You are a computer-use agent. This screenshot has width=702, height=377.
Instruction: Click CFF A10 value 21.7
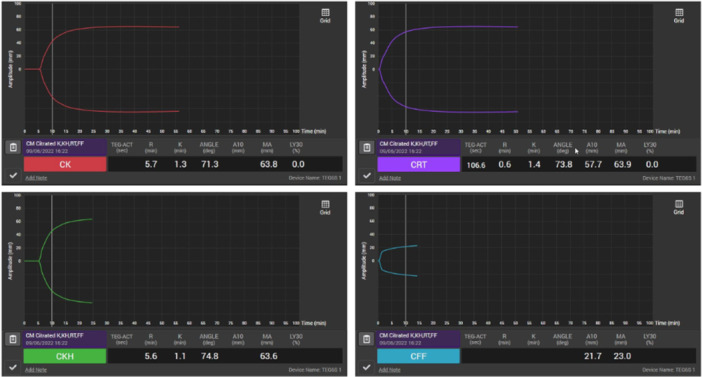[593, 356]
